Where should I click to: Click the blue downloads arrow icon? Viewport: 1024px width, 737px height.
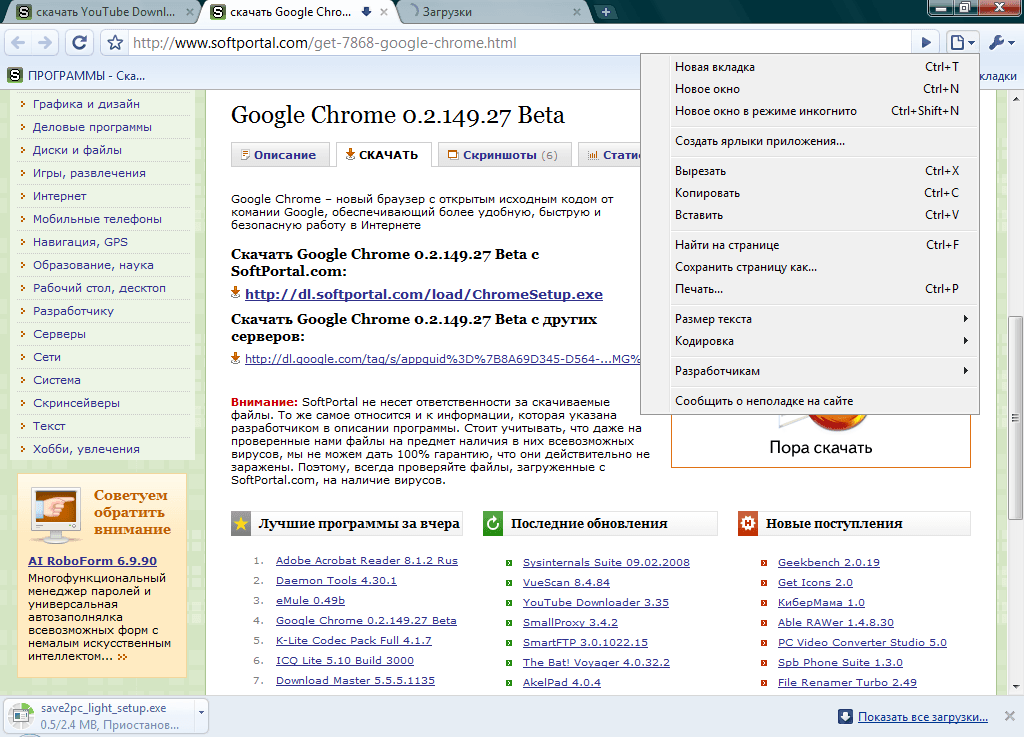point(845,717)
